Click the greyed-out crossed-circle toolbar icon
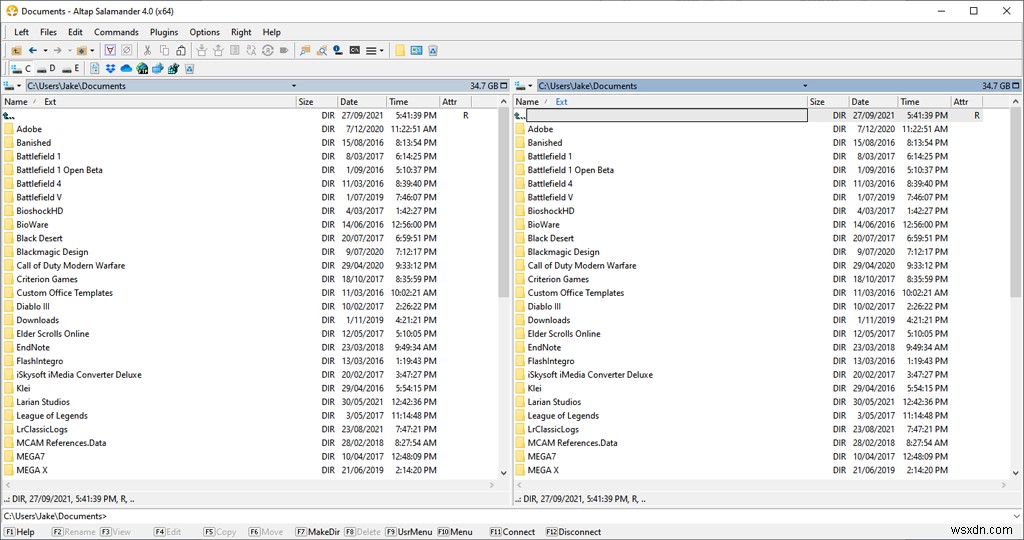 pos(127,50)
